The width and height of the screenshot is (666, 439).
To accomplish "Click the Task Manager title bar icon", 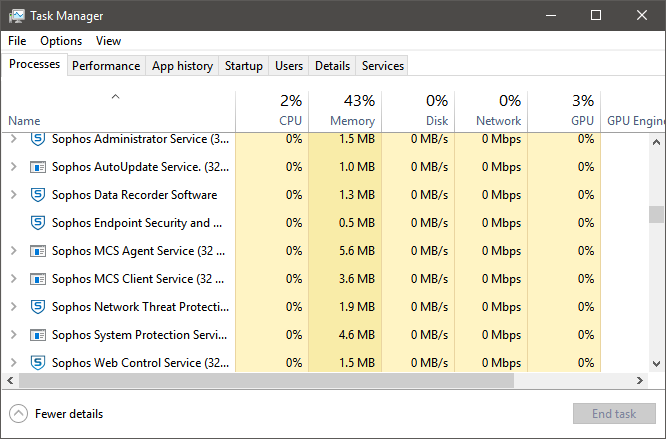I will (x=17, y=16).
